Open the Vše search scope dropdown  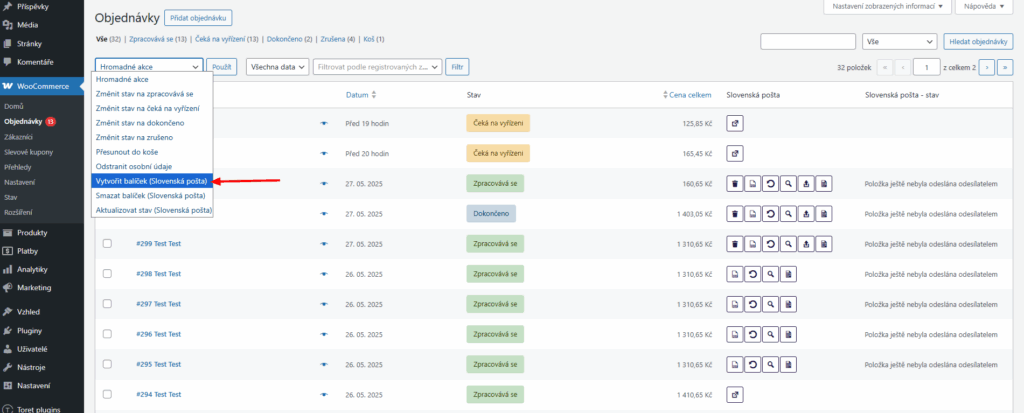[899, 41]
